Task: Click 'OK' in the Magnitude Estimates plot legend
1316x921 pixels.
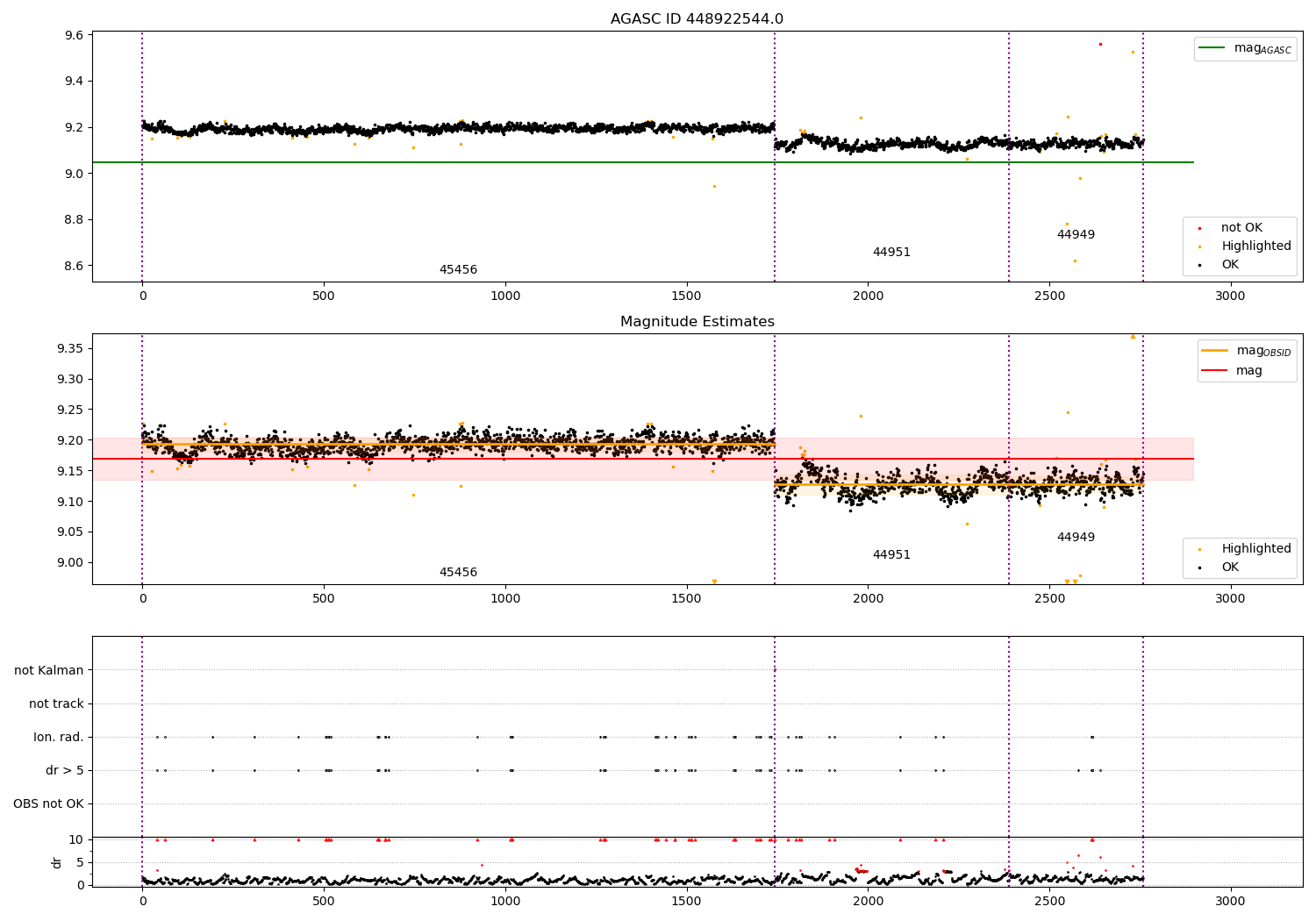Action: pos(1219,568)
